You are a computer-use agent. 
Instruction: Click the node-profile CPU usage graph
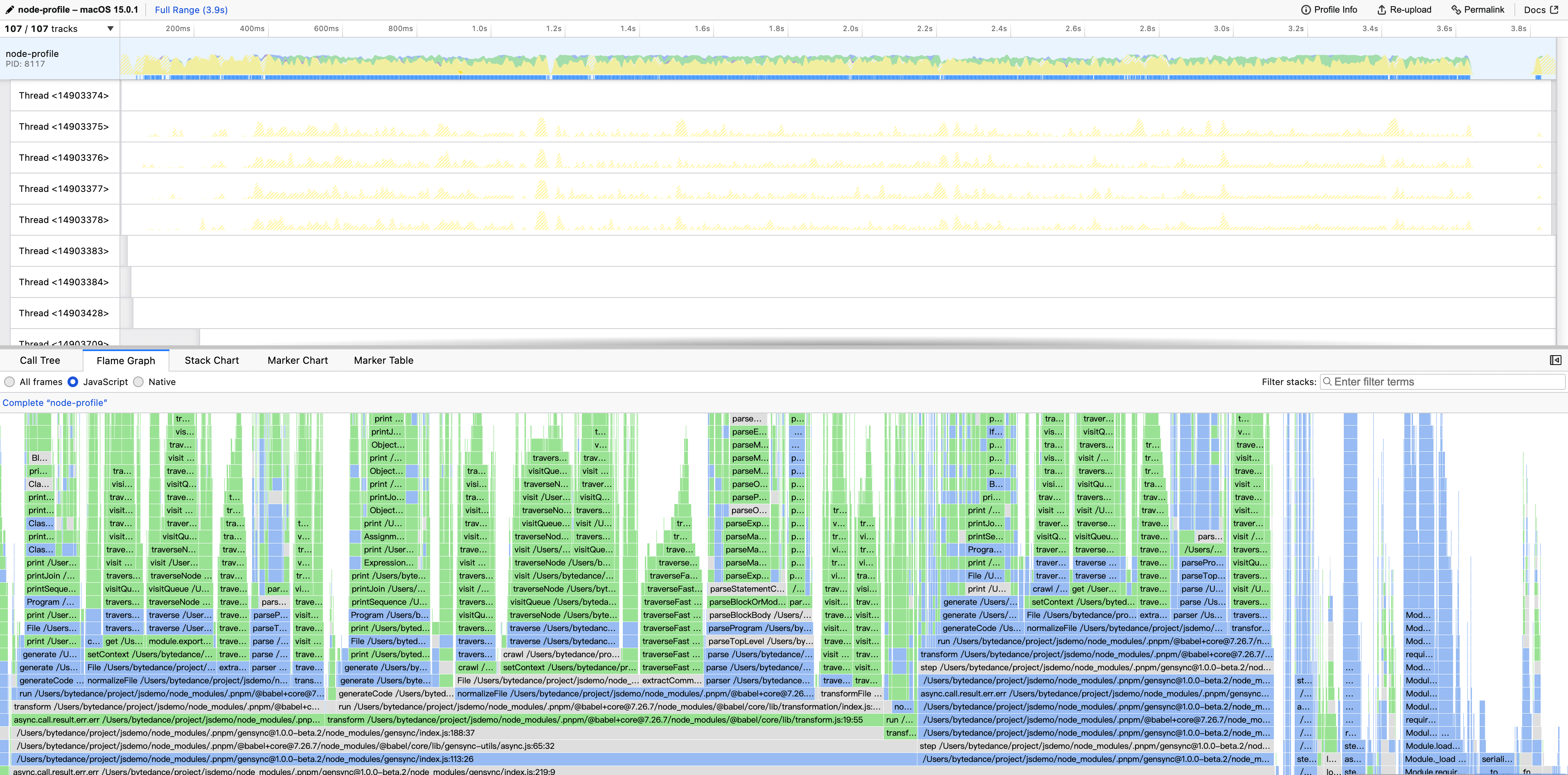click(x=838, y=59)
